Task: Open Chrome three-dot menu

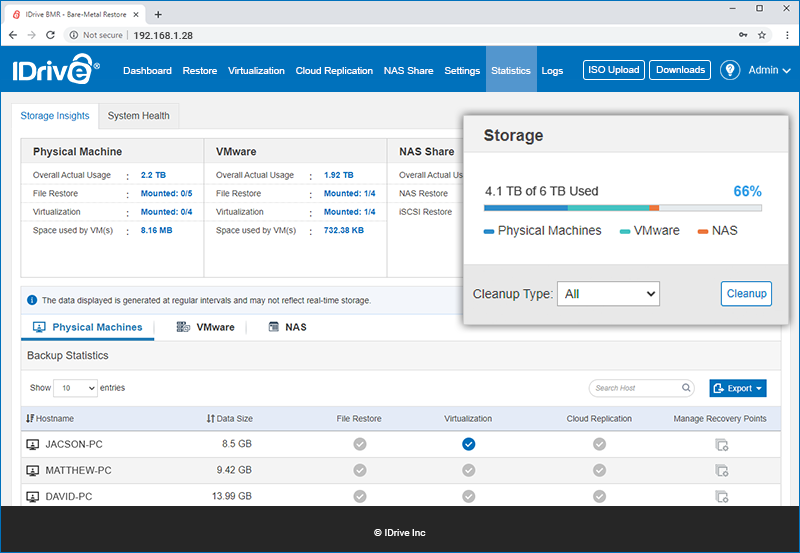Action: [787, 35]
